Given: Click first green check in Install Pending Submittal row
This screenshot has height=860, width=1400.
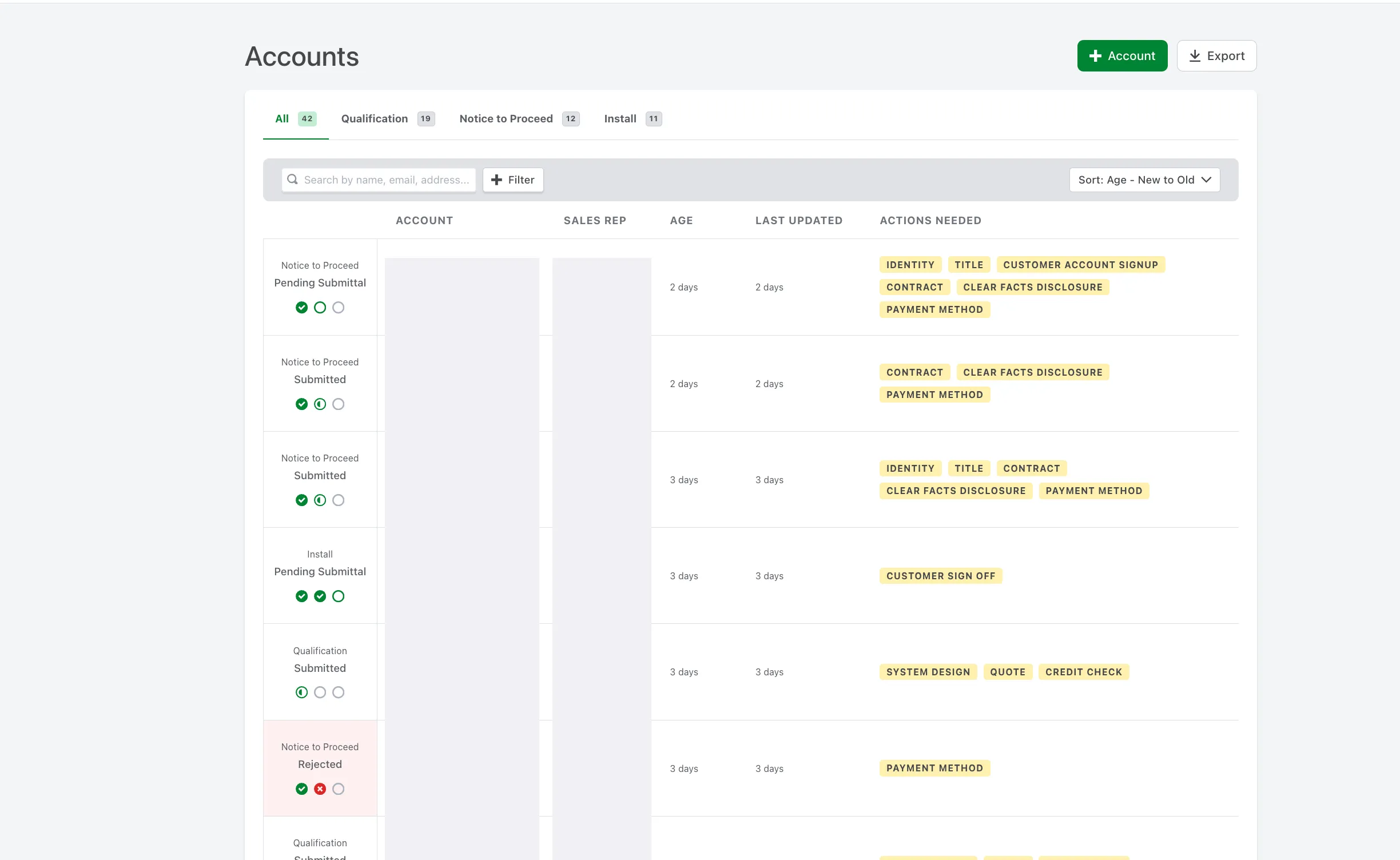Looking at the screenshot, I should (301, 596).
